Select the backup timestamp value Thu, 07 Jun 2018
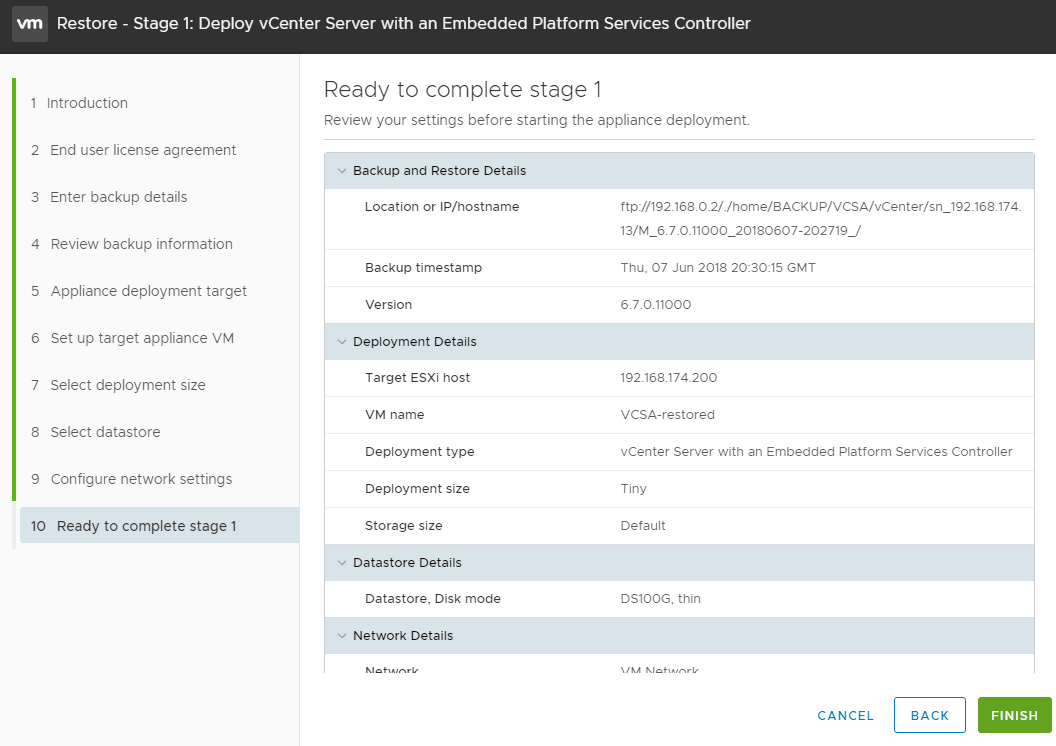This screenshot has height=746, width=1056. tap(718, 268)
